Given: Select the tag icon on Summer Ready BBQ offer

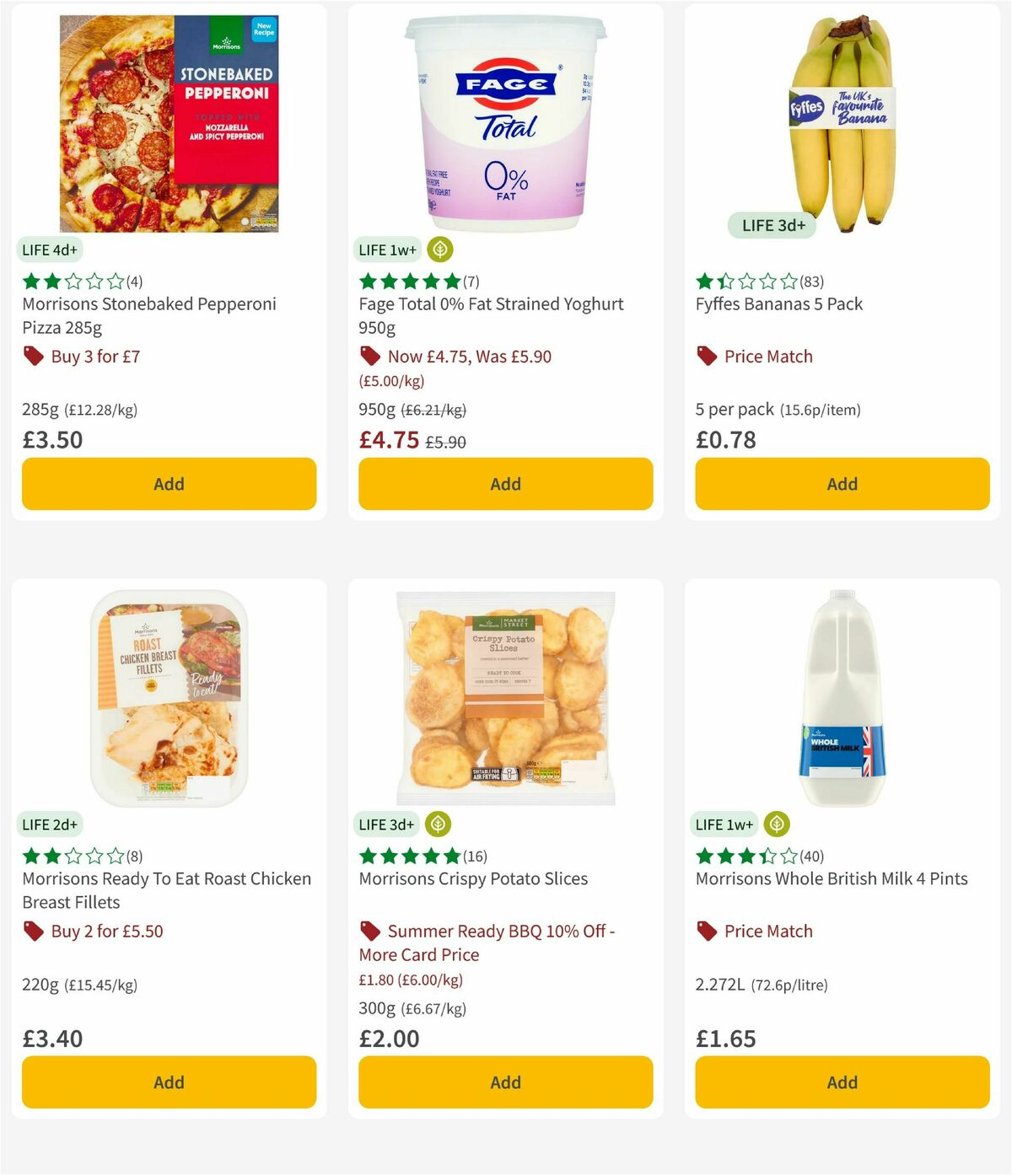Looking at the screenshot, I should click(369, 931).
